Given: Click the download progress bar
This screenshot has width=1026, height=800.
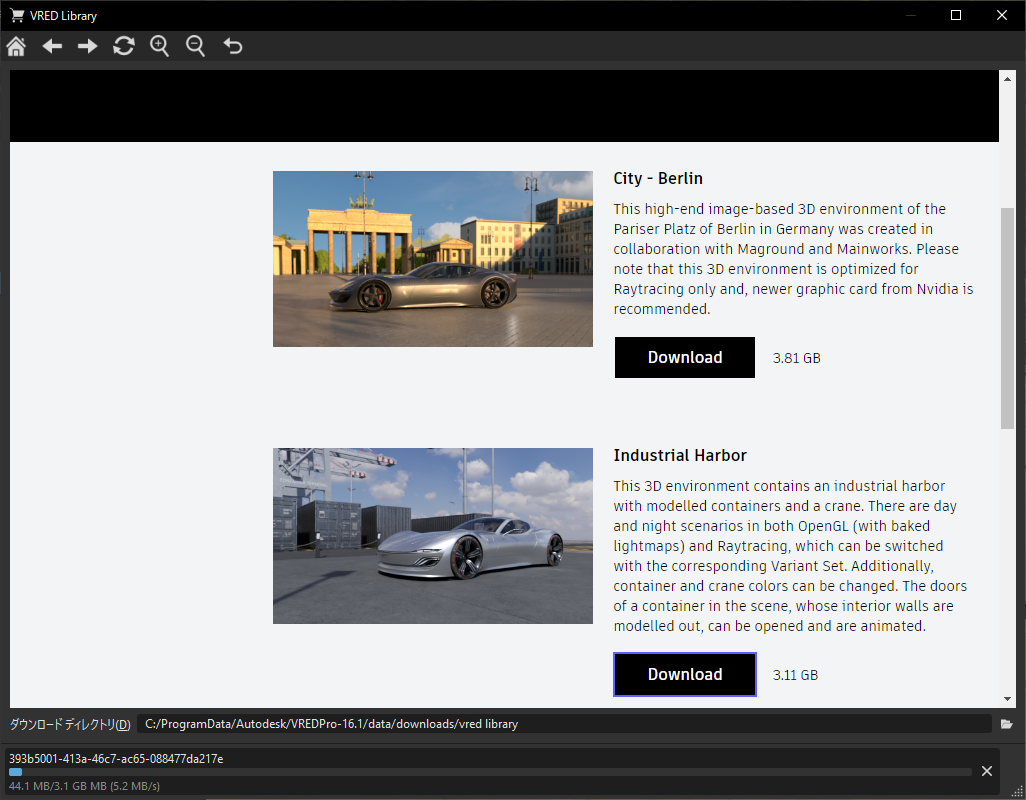Looking at the screenshot, I should (490, 772).
